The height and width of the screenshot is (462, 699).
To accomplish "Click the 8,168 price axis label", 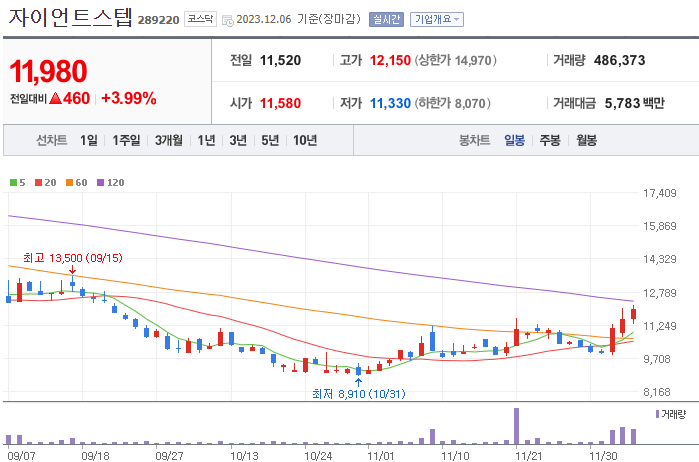I will point(657,392).
